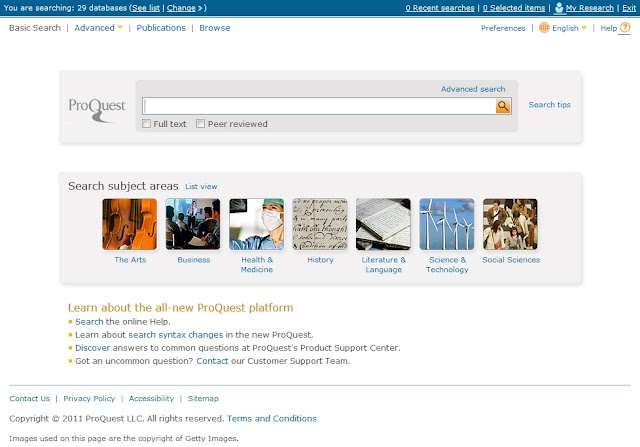Go to the Publications menu item
The width and height of the screenshot is (640, 447).
(x=161, y=28)
